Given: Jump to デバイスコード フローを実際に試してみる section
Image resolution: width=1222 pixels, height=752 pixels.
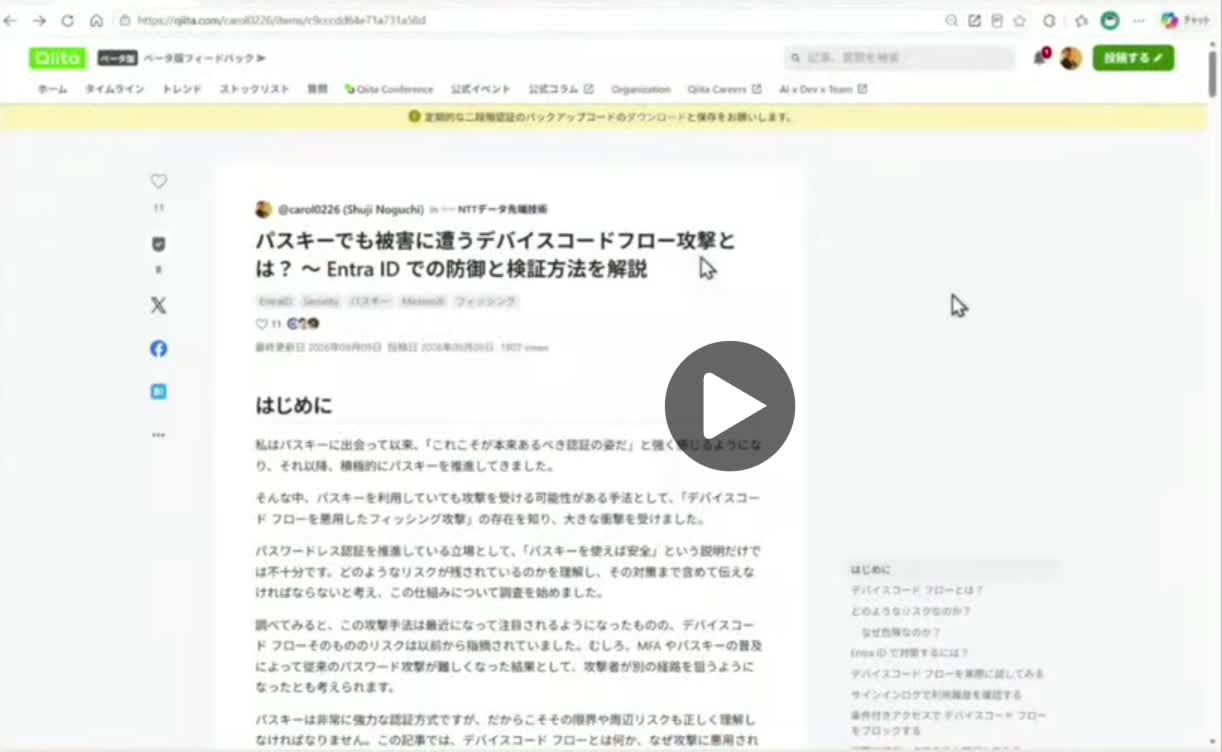Looking at the screenshot, I should tap(947, 674).
